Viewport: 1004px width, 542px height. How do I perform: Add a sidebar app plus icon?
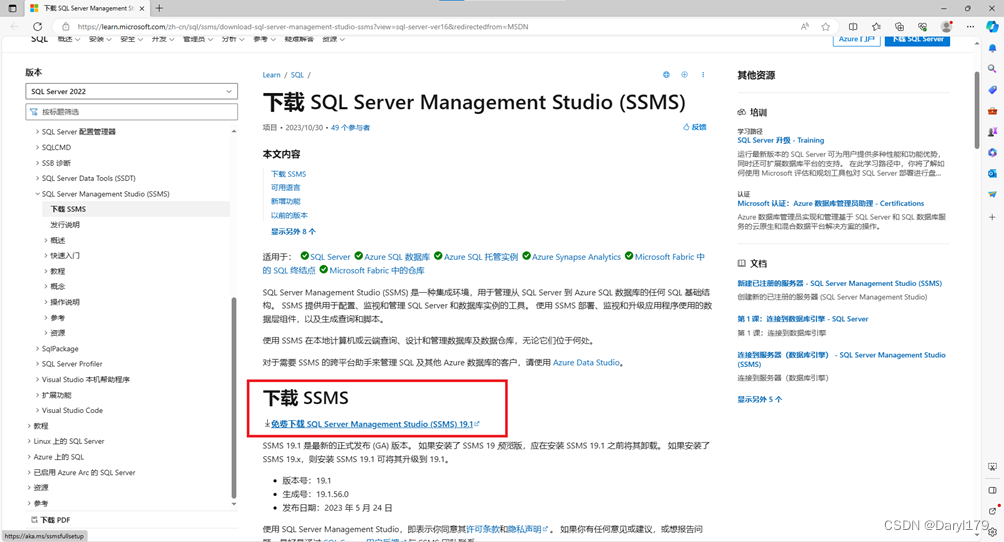click(992, 217)
